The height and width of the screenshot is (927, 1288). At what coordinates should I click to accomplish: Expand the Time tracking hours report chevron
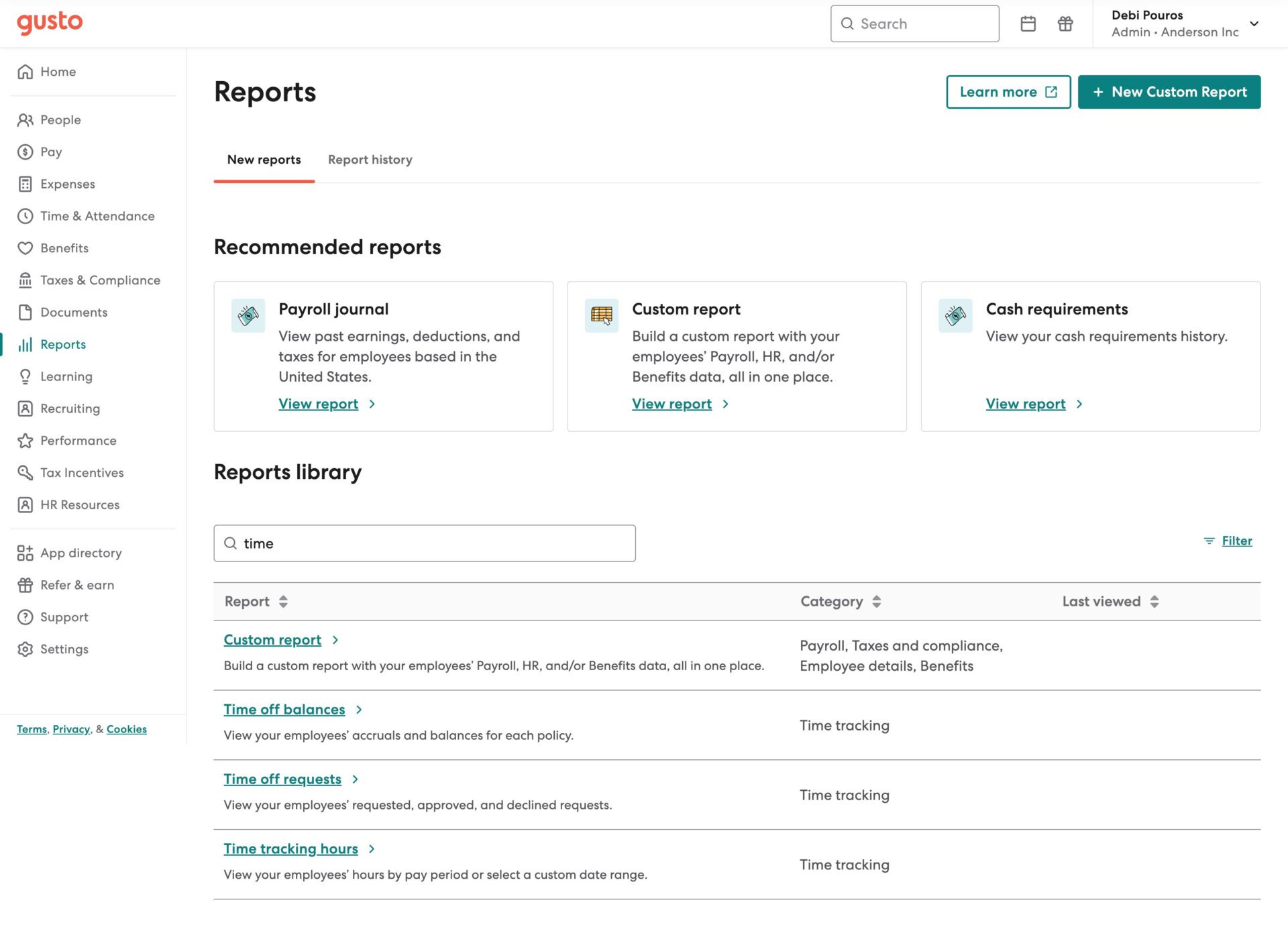pyautogui.click(x=373, y=849)
